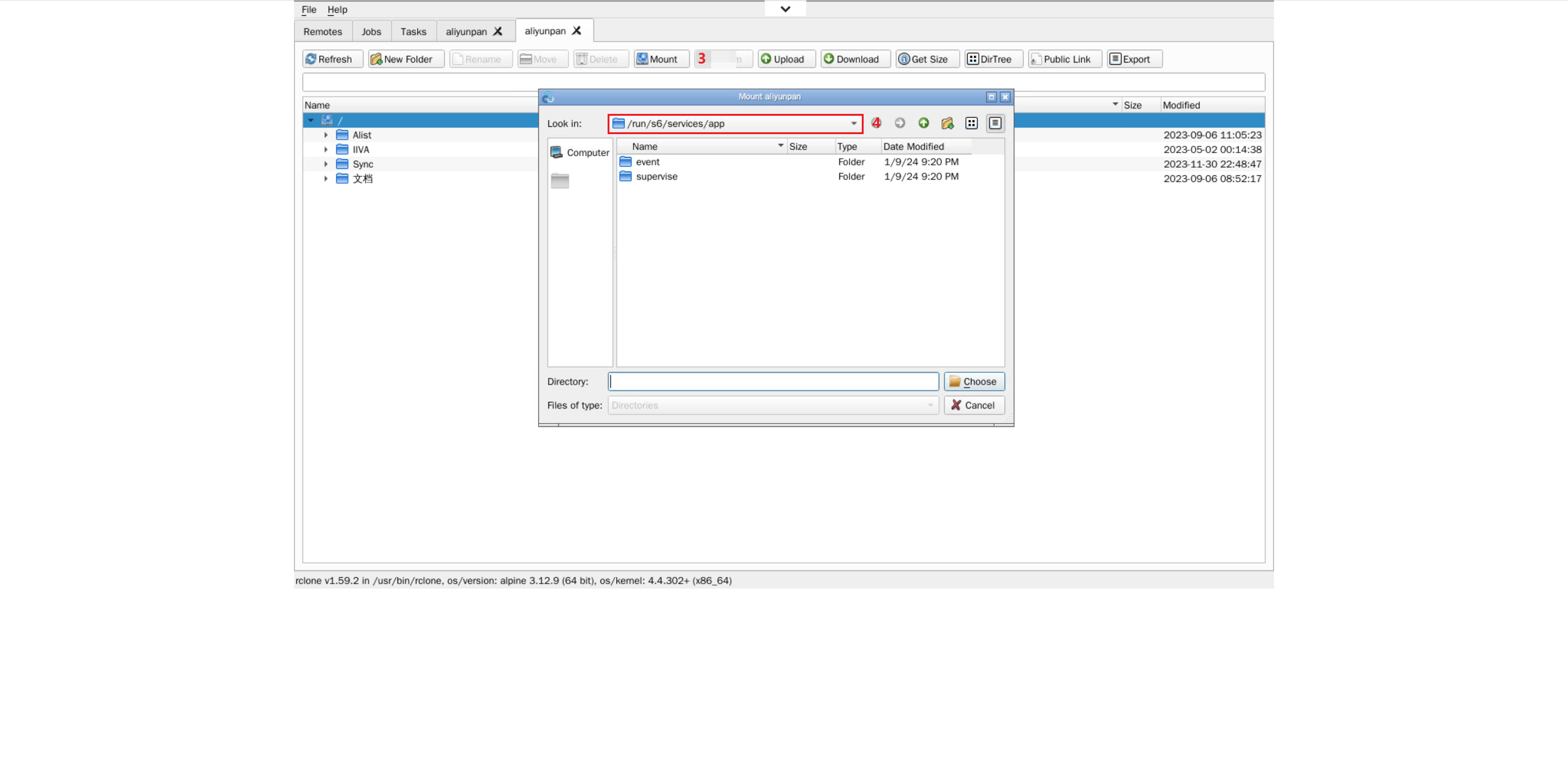
Task: Collapse the root folder tree node
Action: point(311,120)
